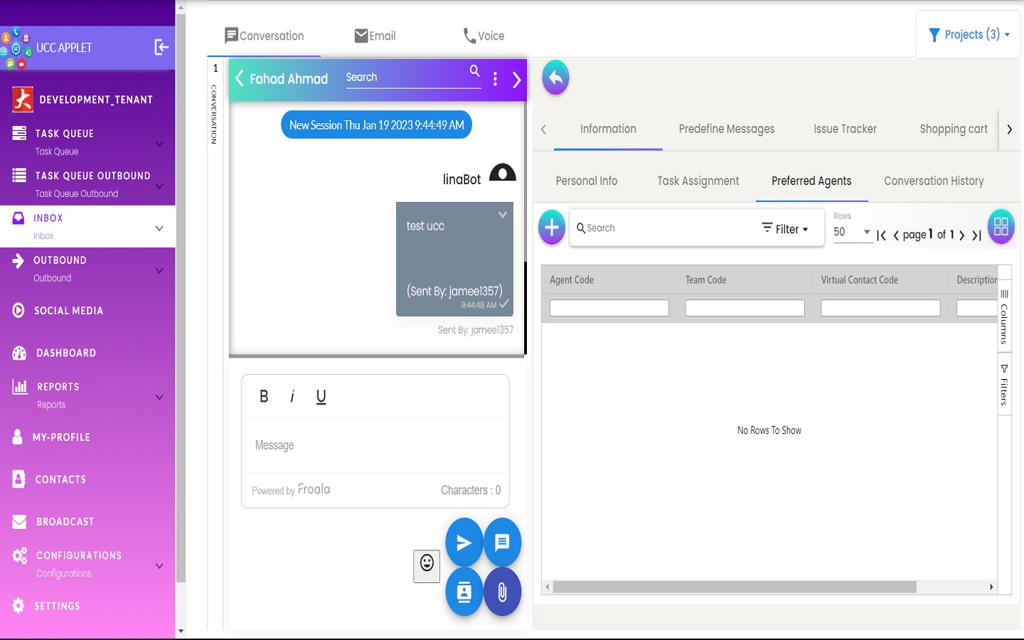Screen dimensions: 1024x640
Task: Open the three-dot chat options menu
Action: tap(495, 79)
